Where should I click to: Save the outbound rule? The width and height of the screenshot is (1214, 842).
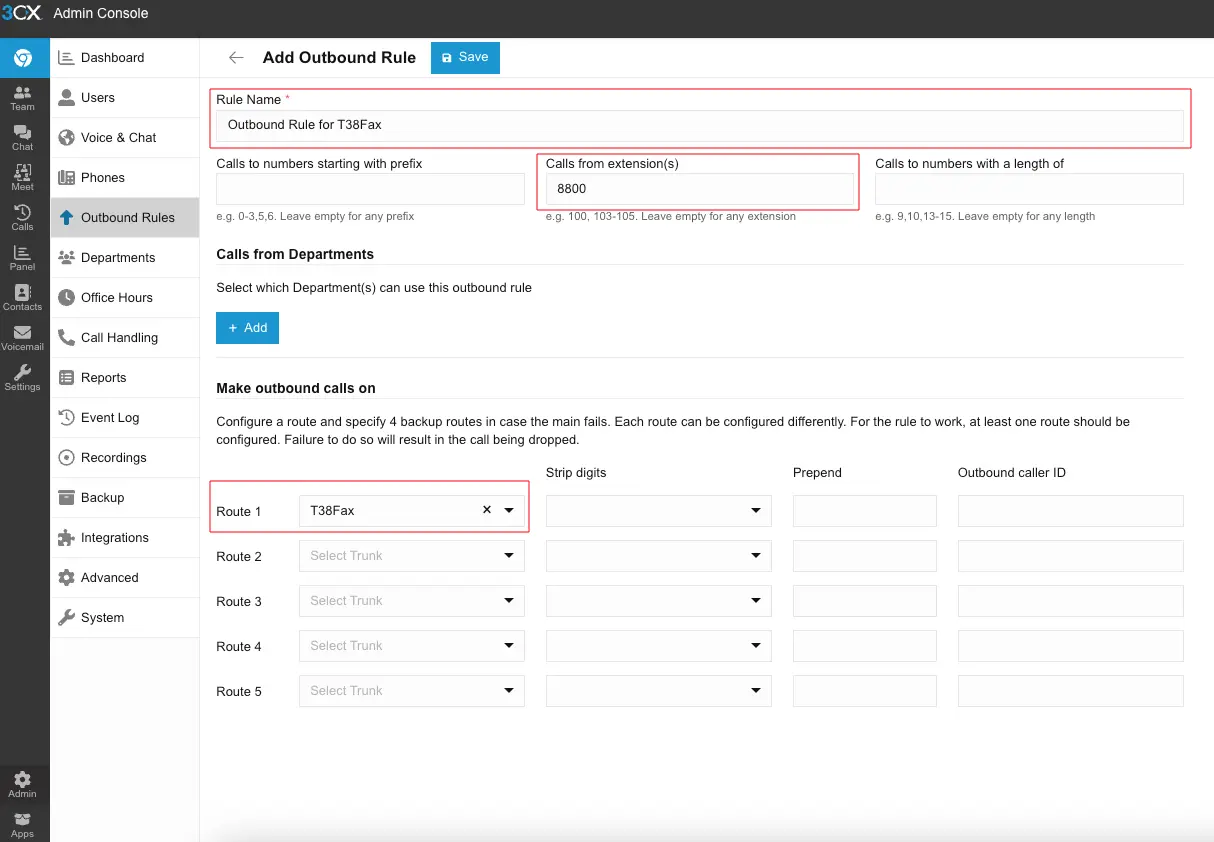tap(465, 58)
